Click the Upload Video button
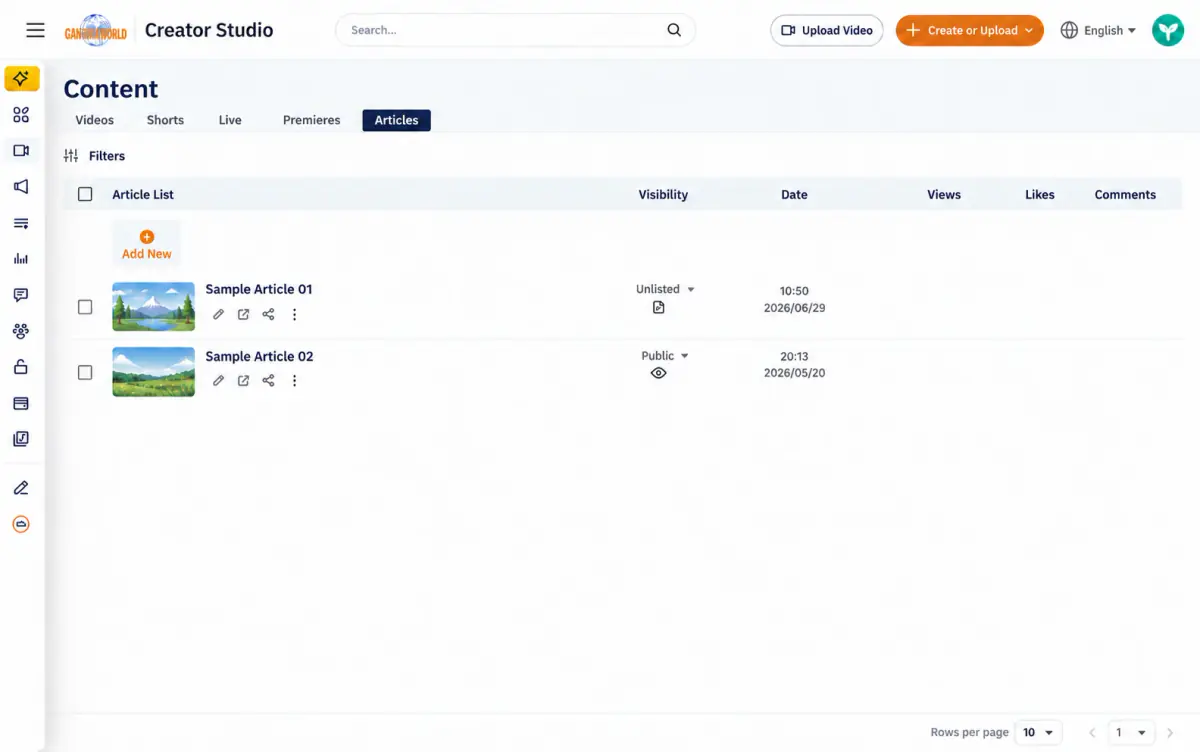The image size is (1200, 752). (x=827, y=30)
